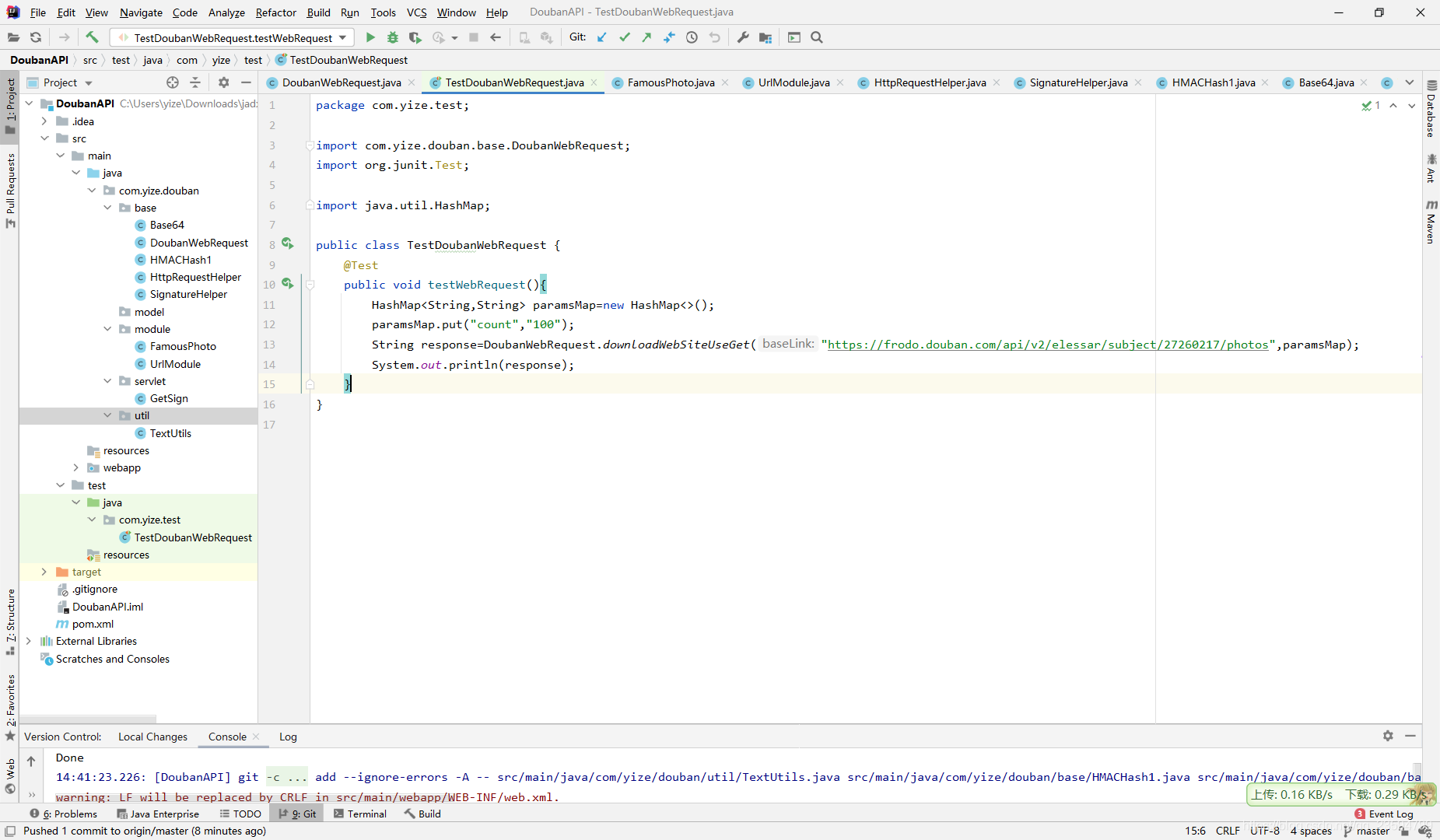
Task: Open the Maven side panel
Action: click(1431, 222)
